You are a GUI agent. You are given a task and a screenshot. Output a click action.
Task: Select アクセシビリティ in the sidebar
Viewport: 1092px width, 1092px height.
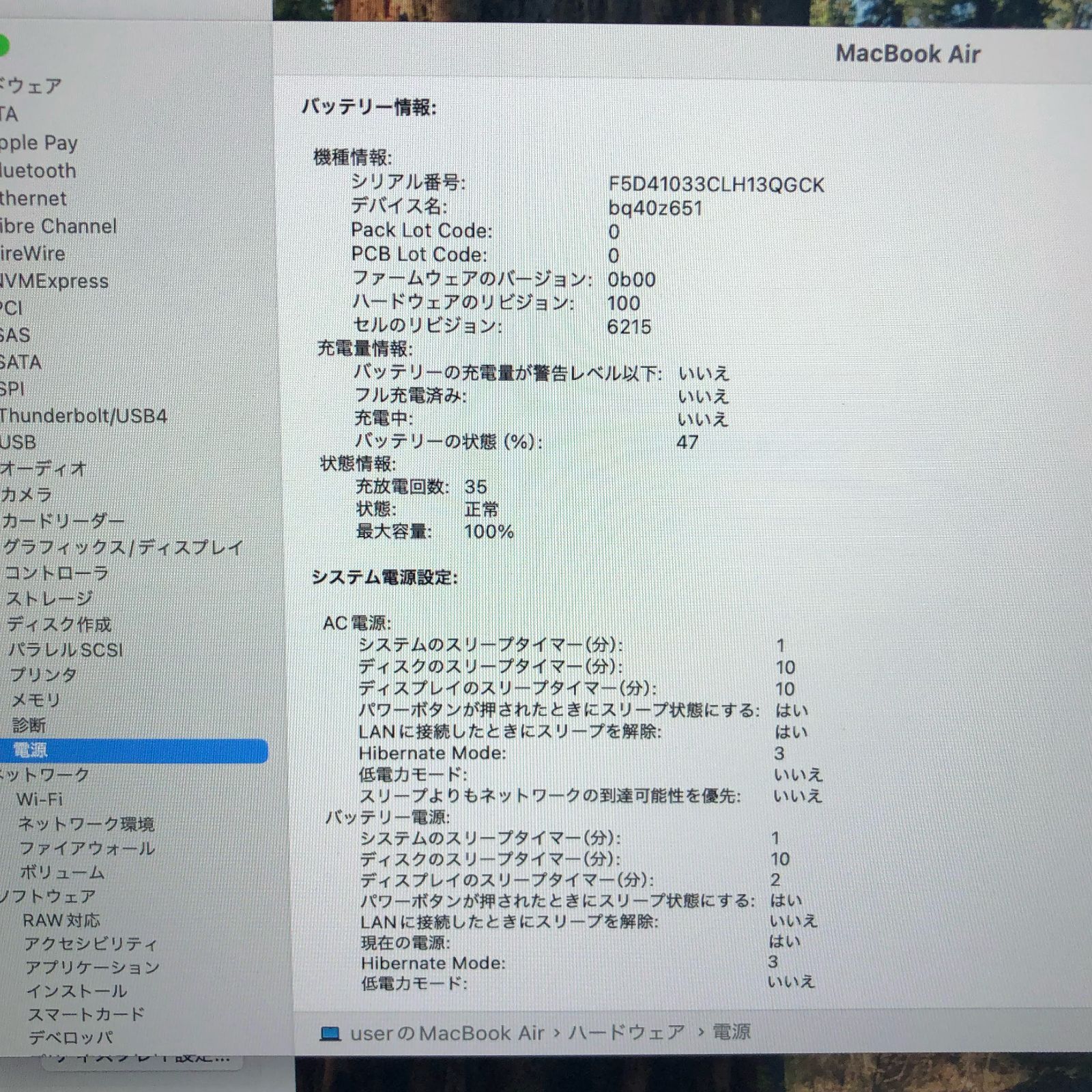pyautogui.click(x=91, y=944)
